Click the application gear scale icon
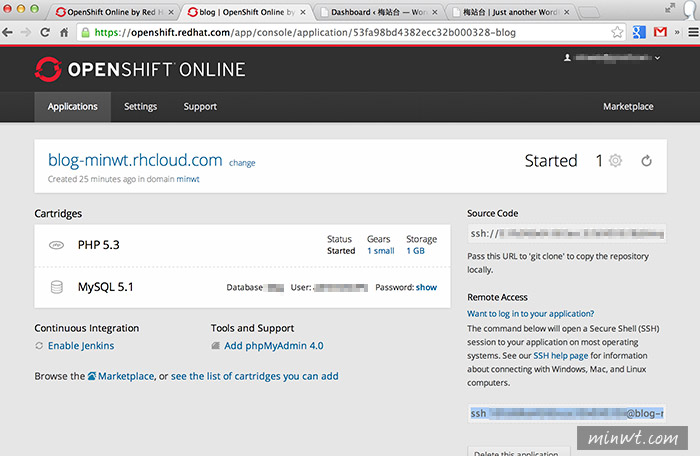This screenshot has width=700, height=456. (x=615, y=160)
